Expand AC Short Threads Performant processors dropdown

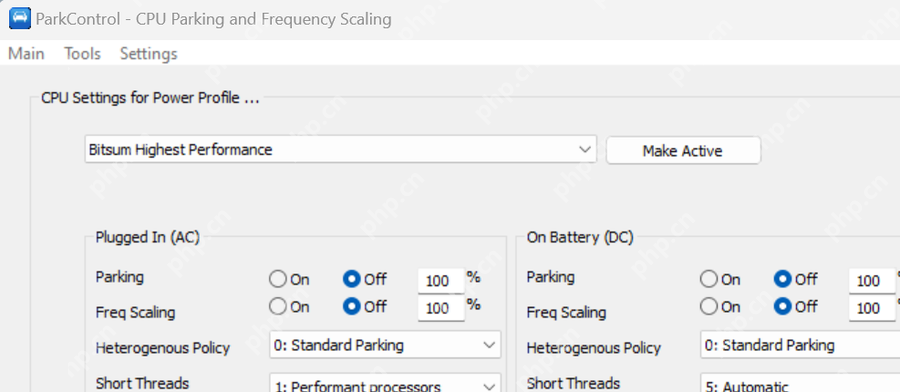coord(385,383)
